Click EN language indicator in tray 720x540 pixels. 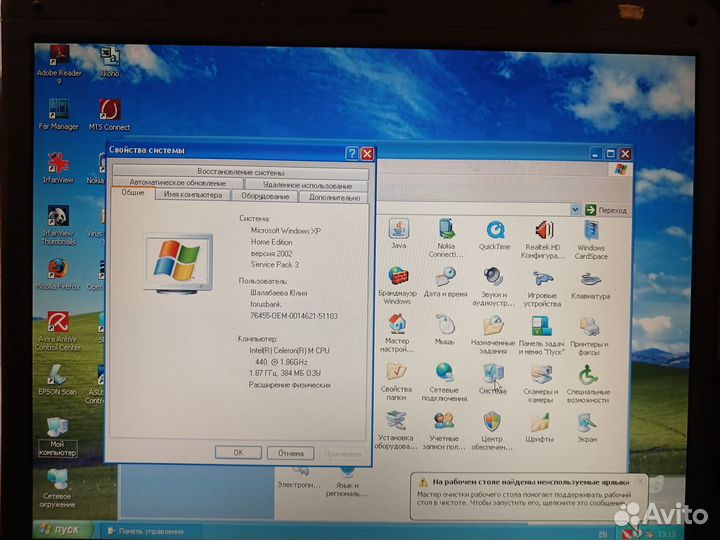(603, 534)
